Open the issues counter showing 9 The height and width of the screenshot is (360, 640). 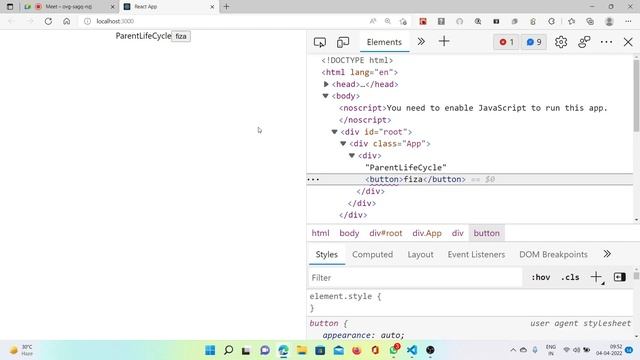pos(534,42)
